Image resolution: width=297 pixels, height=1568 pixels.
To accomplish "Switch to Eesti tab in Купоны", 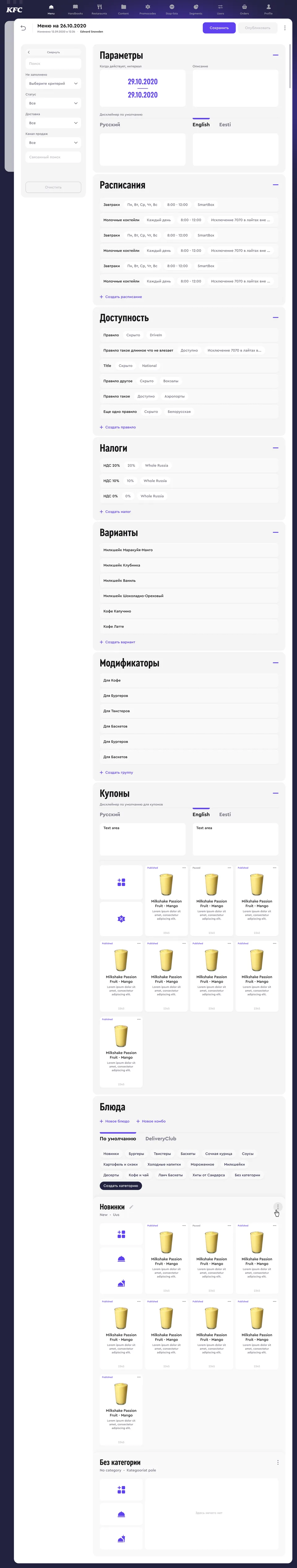I will point(225,814).
